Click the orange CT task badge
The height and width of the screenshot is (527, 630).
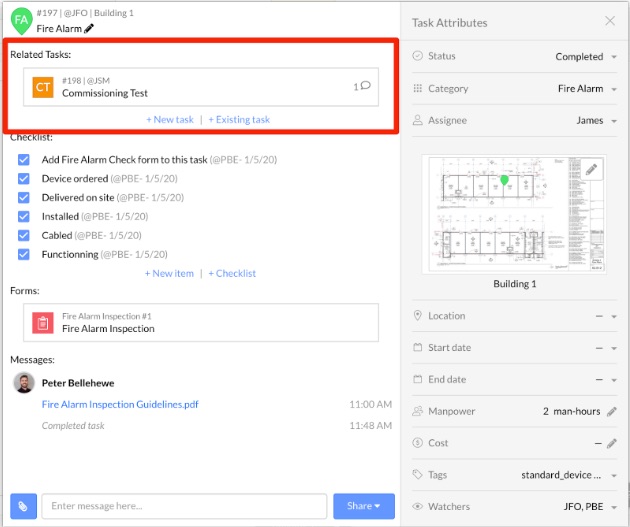(x=43, y=87)
